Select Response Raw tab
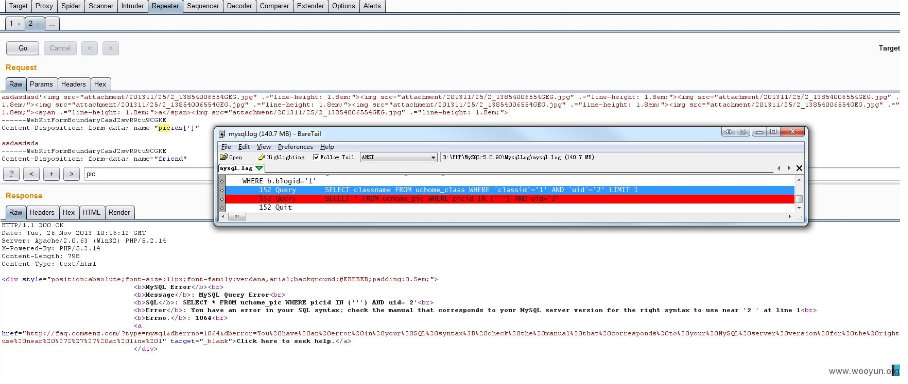 coord(16,213)
